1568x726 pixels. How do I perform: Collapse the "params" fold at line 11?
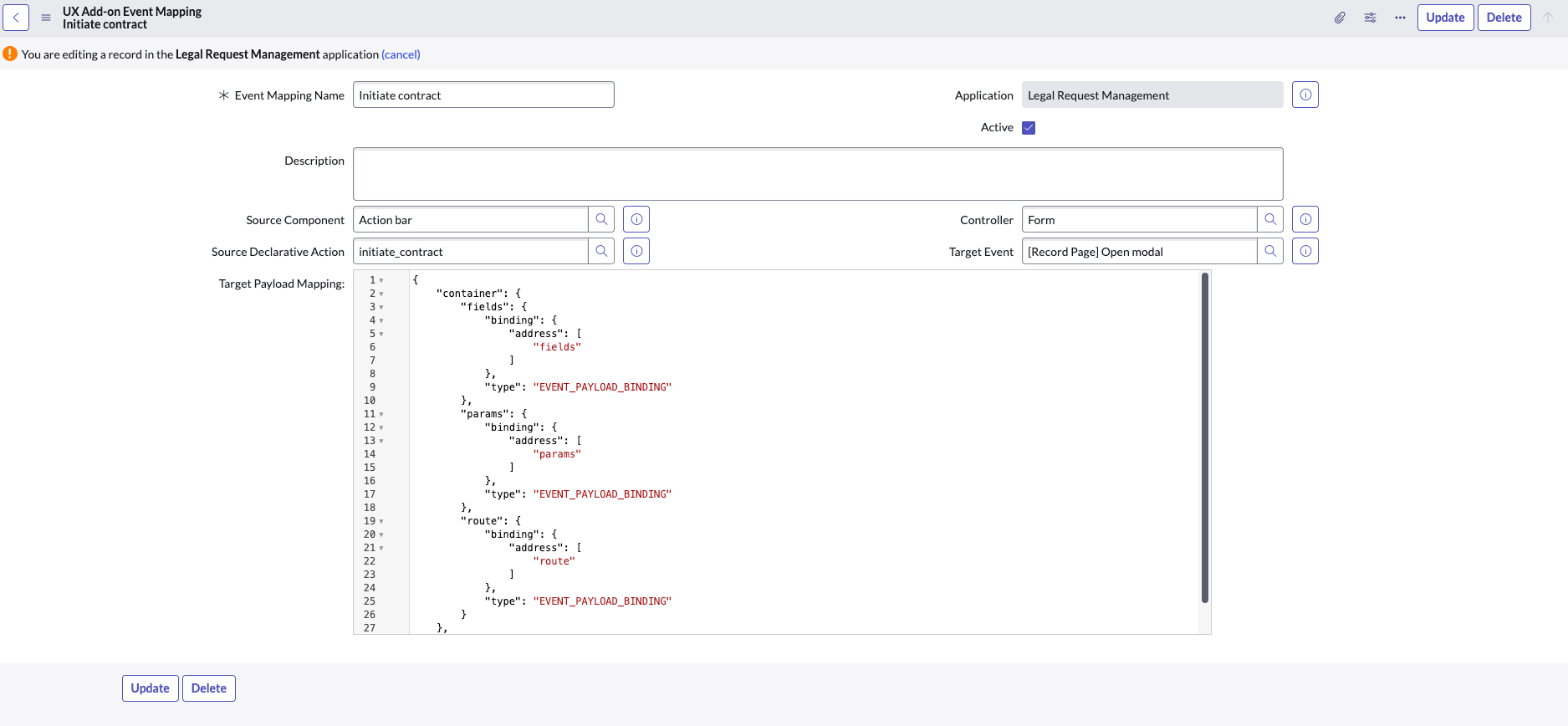(x=381, y=414)
